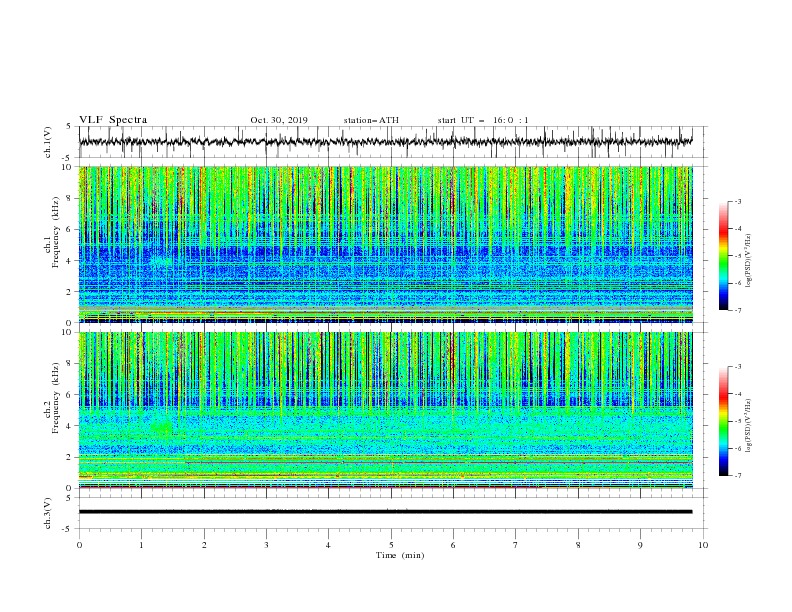Click the "-7" label on ch.1 colorbar

[737, 310]
